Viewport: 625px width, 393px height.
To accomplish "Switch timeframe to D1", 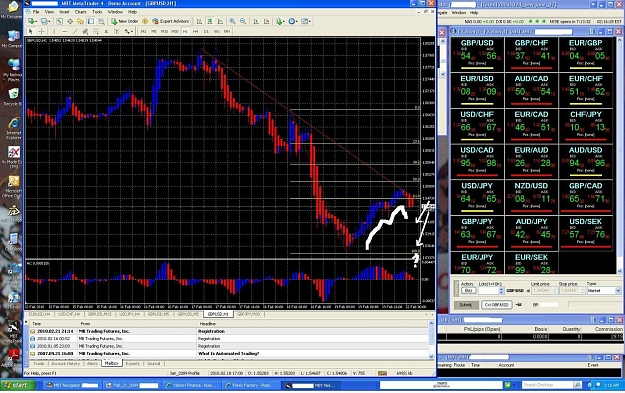I will click(x=206, y=31).
